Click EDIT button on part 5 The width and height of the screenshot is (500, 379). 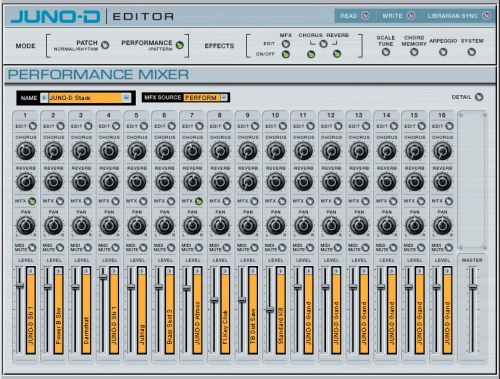click(144, 126)
